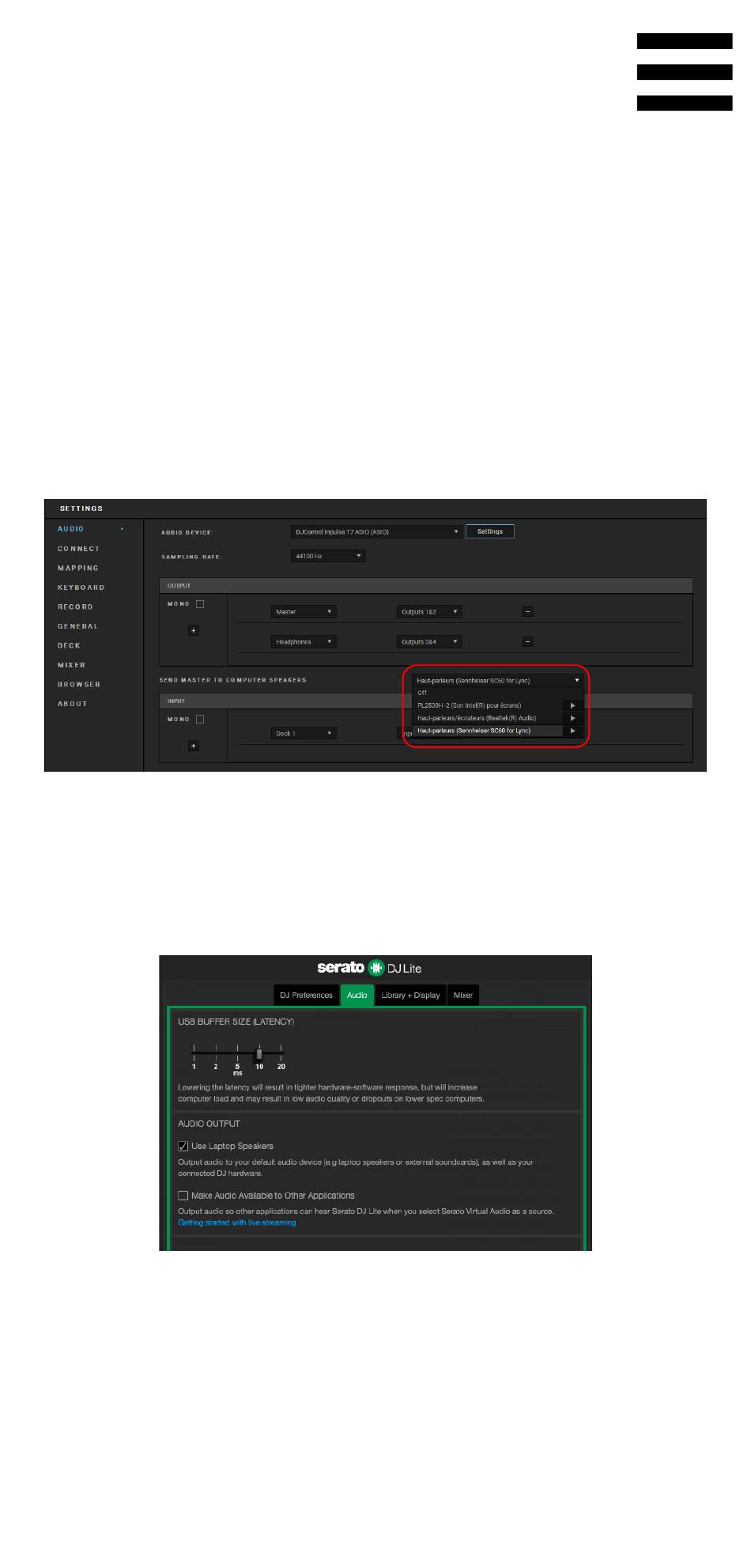Open the General settings section
The height and width of the screenshot is (1568, 751).
pos(78,626)
